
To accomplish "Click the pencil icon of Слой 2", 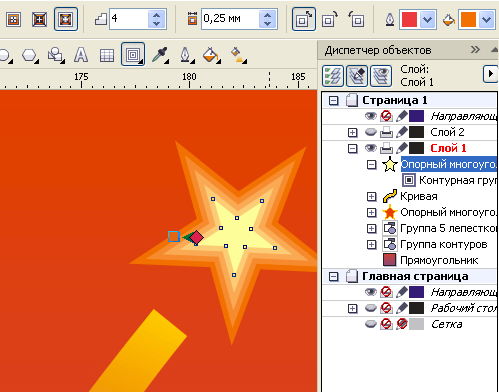I will tap(402, 132).
